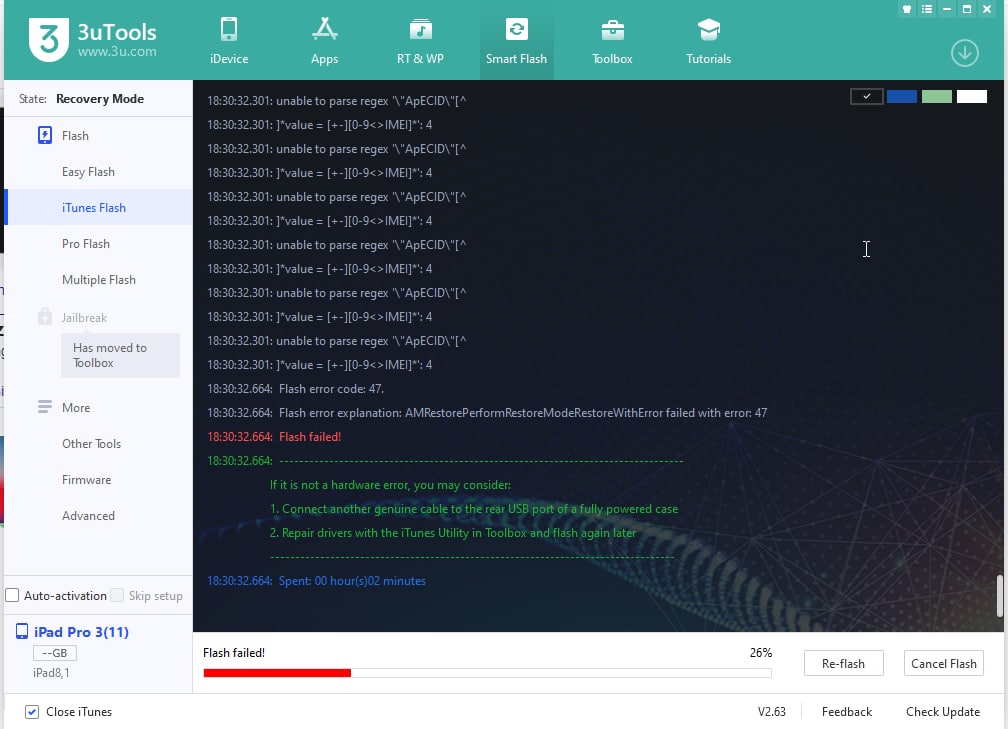This screenshot has width=1008, height=729.
Task: Click the iPad Pro 3(11) device name
Action: [81, 632]
